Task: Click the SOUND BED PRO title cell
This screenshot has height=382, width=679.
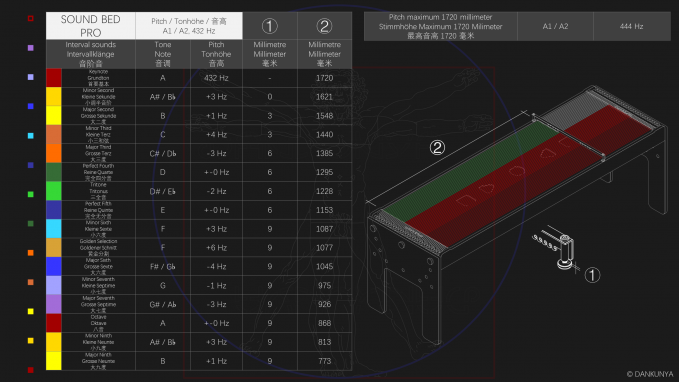Action: coord(91,26)
